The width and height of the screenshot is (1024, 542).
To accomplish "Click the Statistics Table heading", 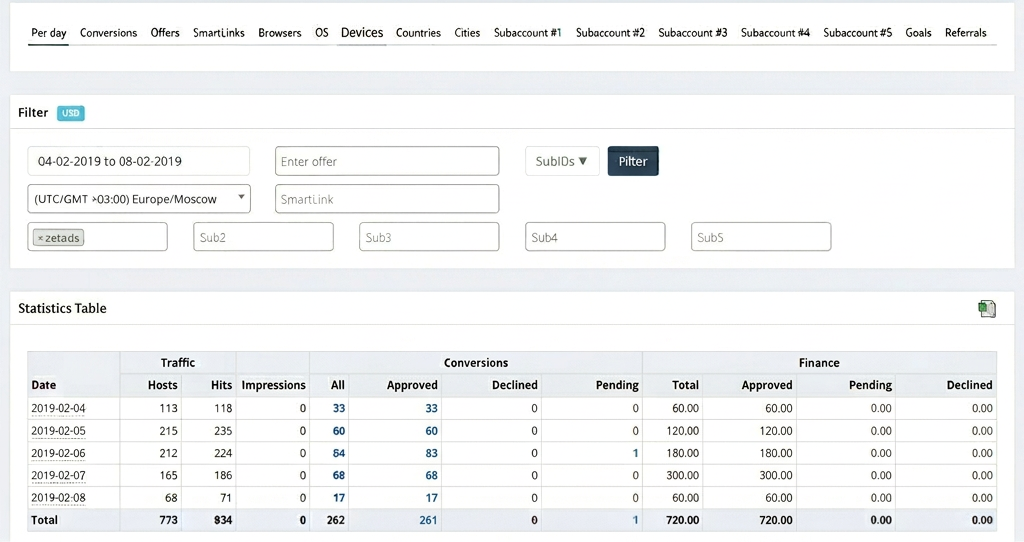I will coord(62,308).
